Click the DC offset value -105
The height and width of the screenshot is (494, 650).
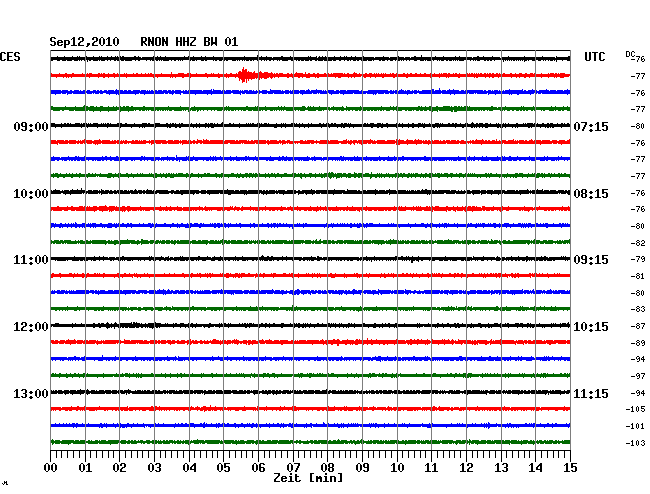click(x=635, y=410)
